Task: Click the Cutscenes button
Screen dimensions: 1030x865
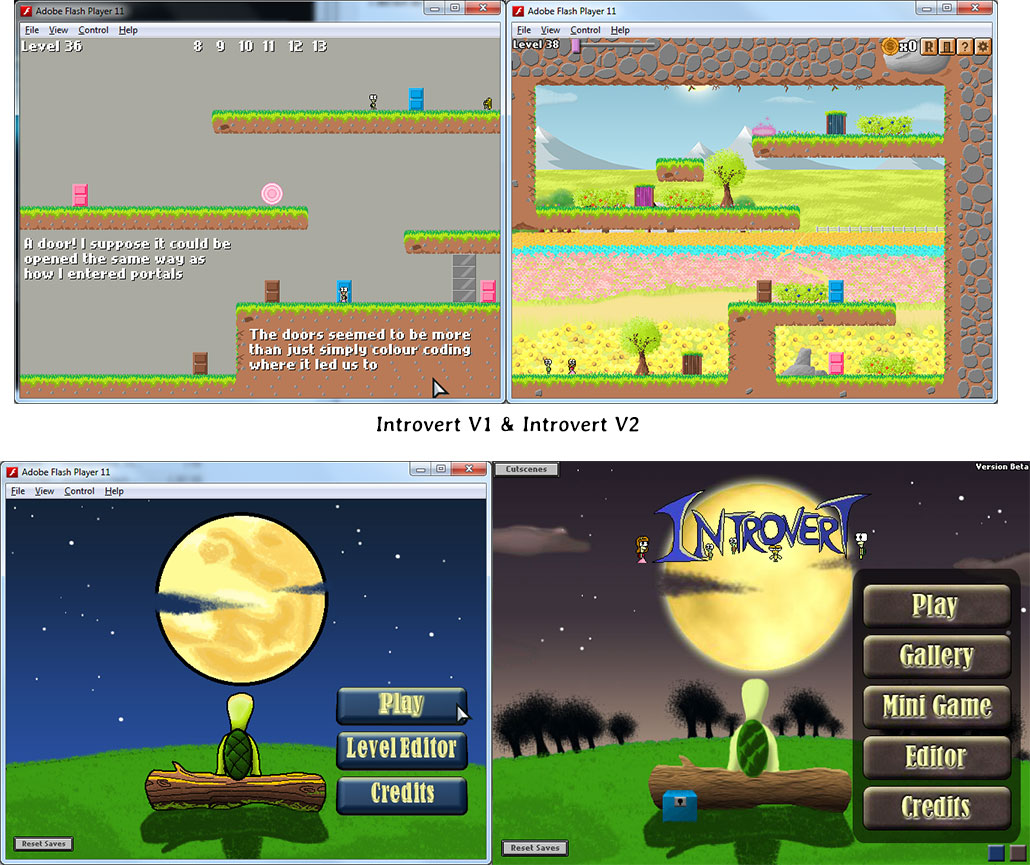Action: 526,469
